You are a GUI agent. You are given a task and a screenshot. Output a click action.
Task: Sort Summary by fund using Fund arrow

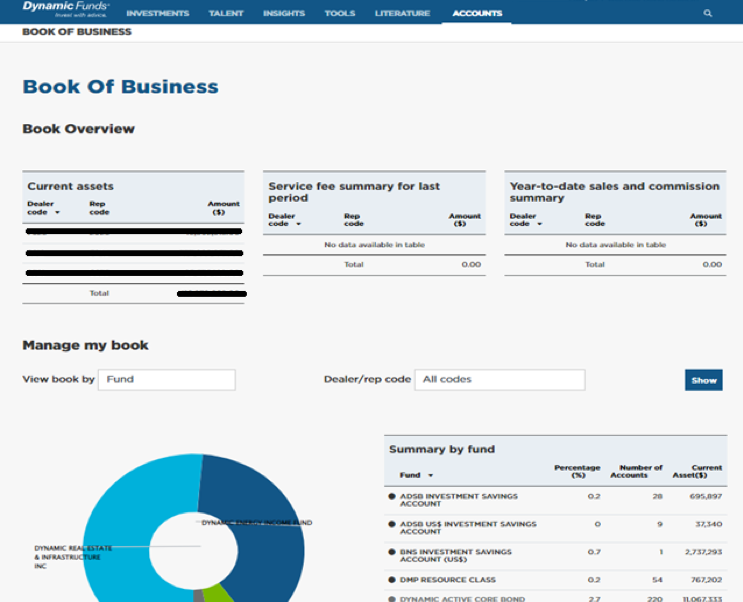click(x=430, y=475)
